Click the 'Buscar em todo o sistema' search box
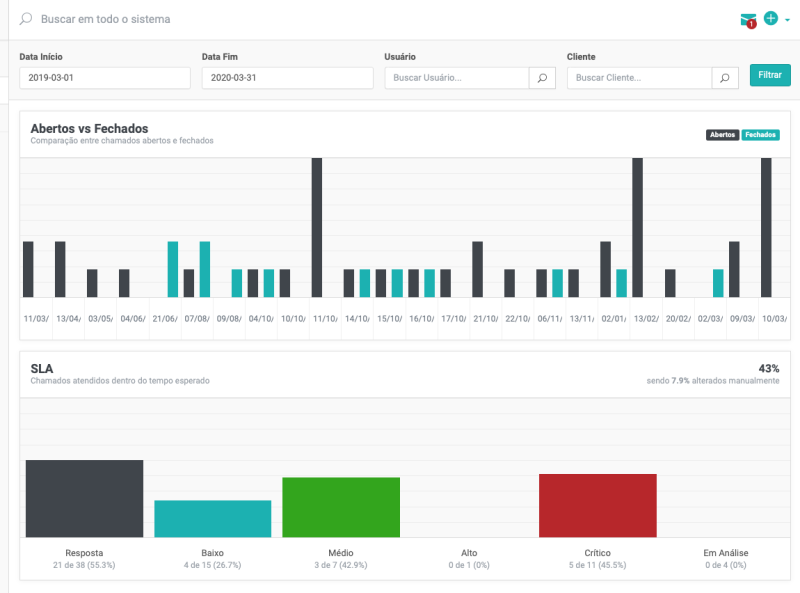Image resolution: width=800 pixels, height=593 pixels. (x=200, y=19)
